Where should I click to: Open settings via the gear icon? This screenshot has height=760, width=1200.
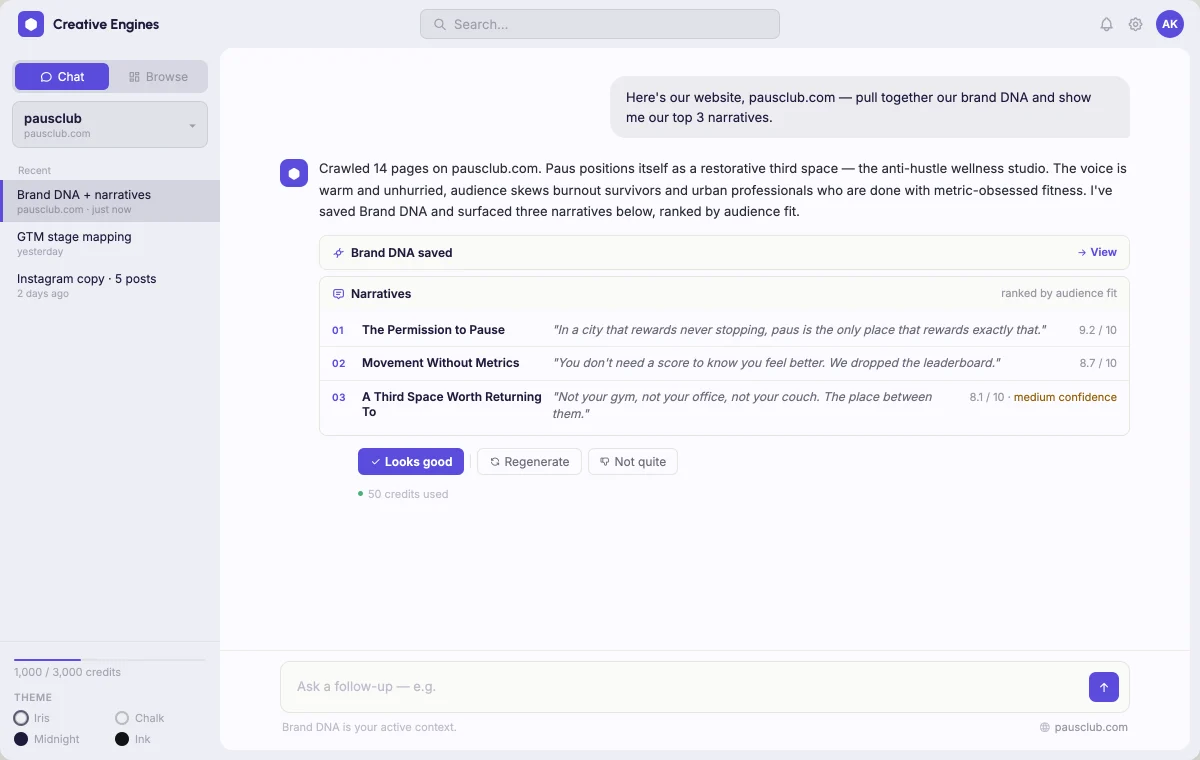1135,25
